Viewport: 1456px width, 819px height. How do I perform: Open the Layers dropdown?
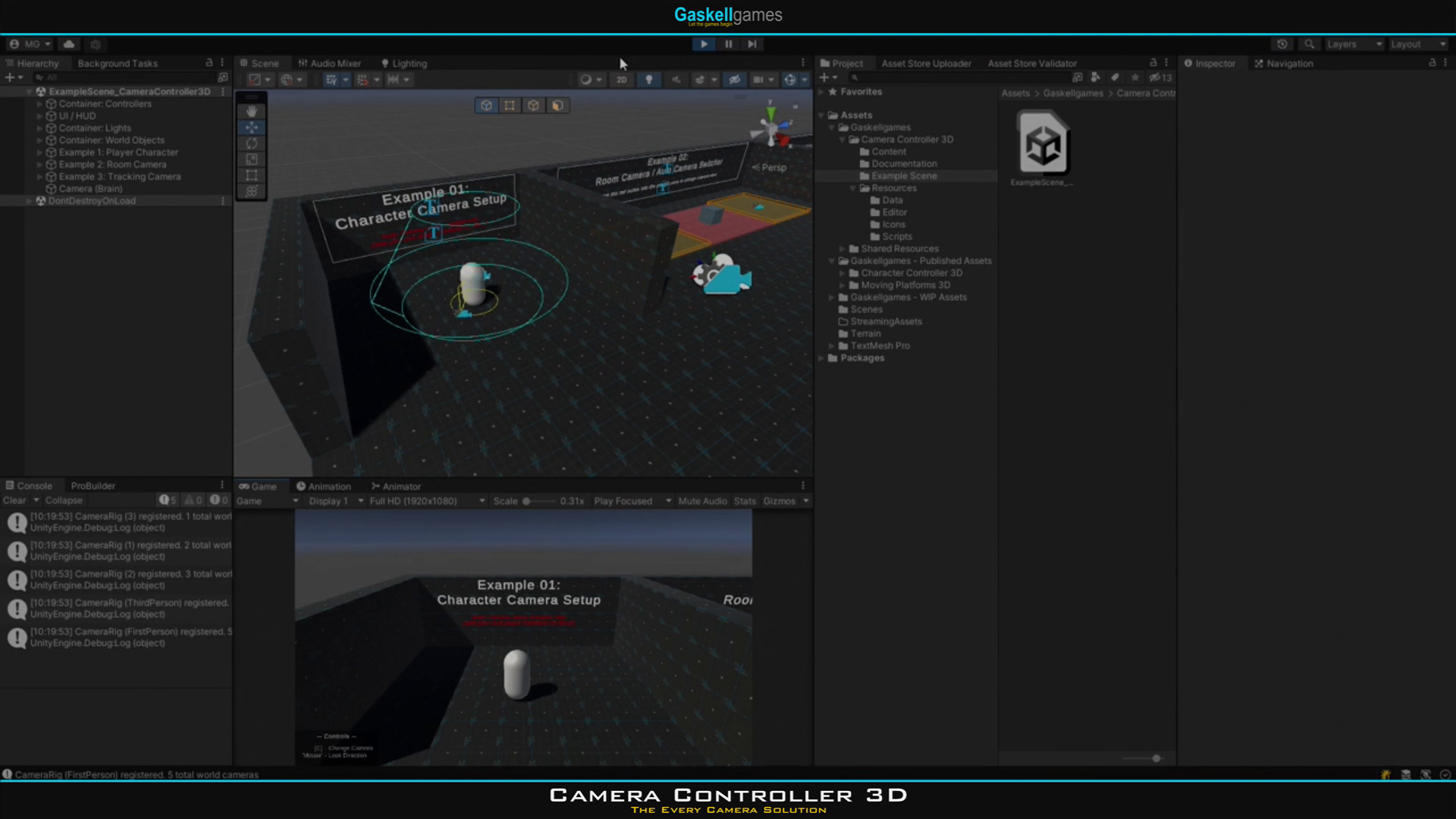[x=1354, y=44]
